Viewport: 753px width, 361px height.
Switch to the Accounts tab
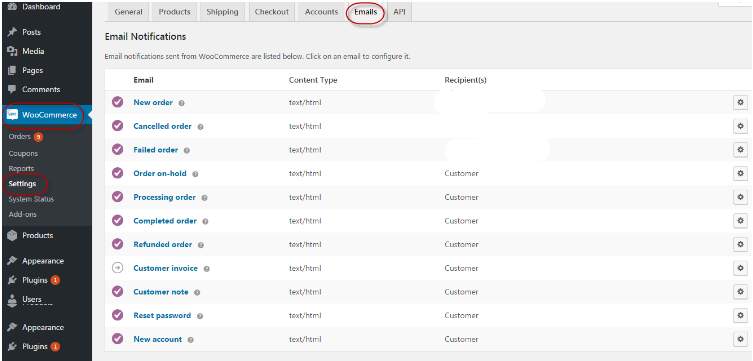(321, 12)
